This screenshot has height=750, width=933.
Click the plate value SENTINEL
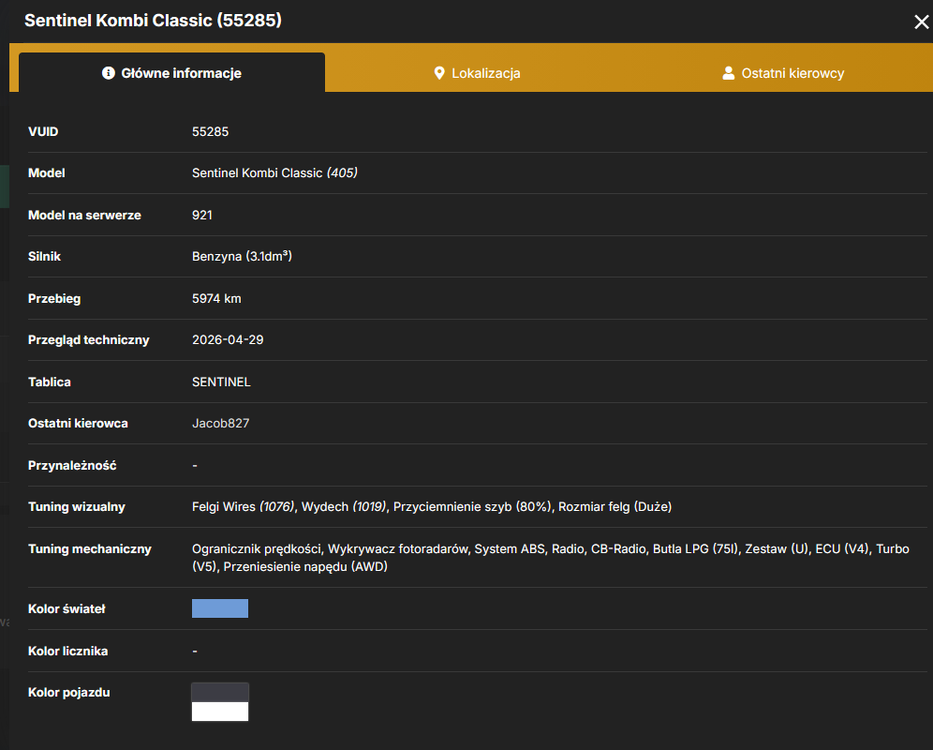(x=221, y=382)
